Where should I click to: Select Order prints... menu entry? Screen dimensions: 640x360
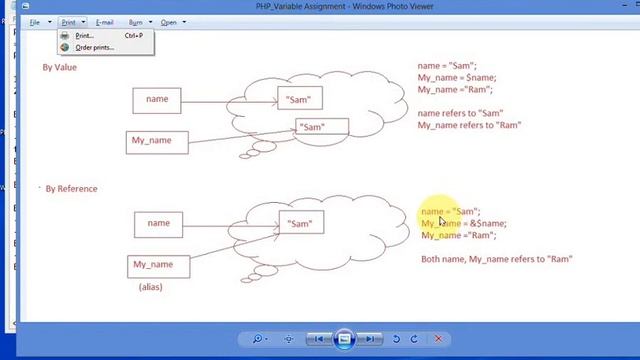pos(106,48)
